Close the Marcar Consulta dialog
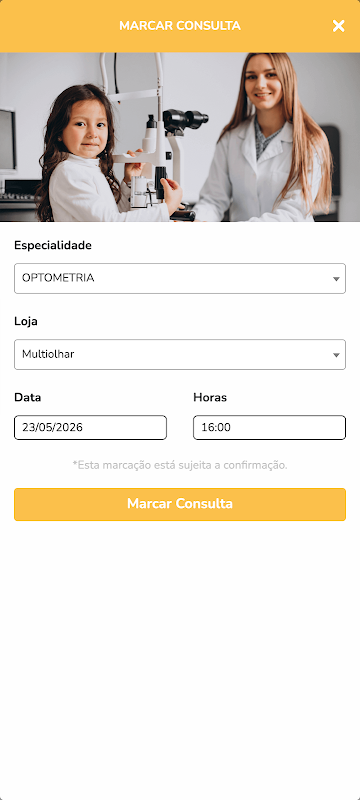Viewport: 360px width, 800px height. pos(339,26)
